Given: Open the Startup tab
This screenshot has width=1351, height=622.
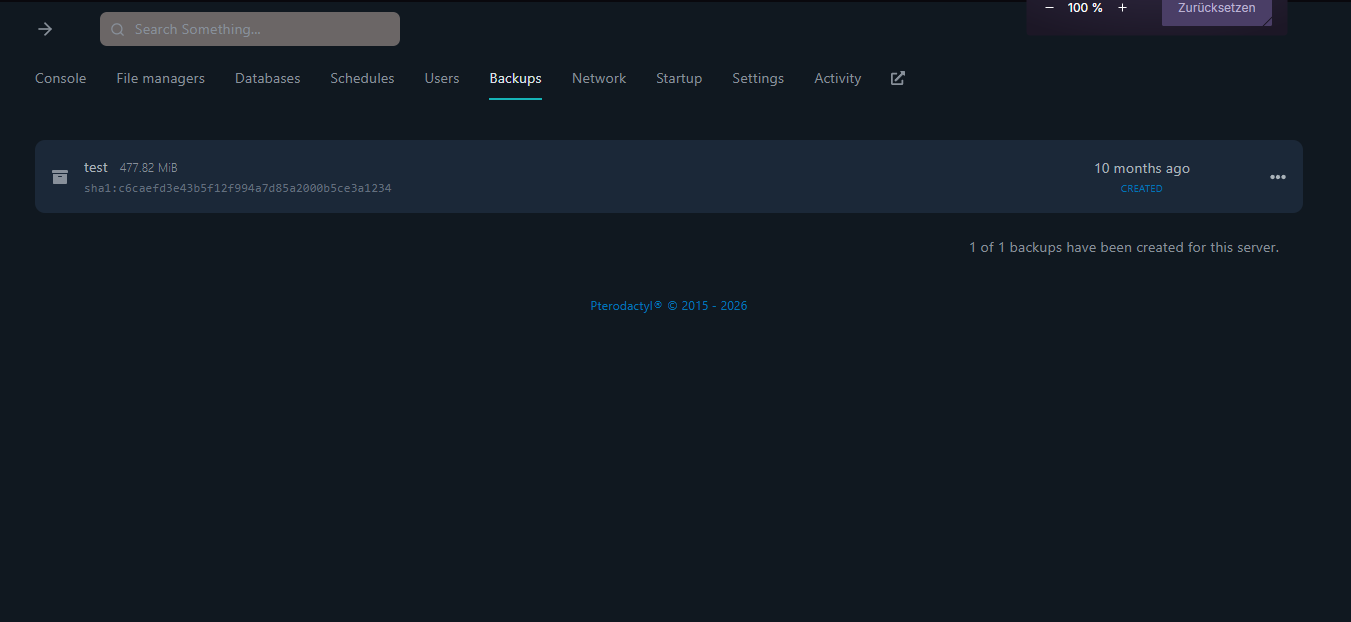Looking at the screenshot, I should tap(679, 78).
